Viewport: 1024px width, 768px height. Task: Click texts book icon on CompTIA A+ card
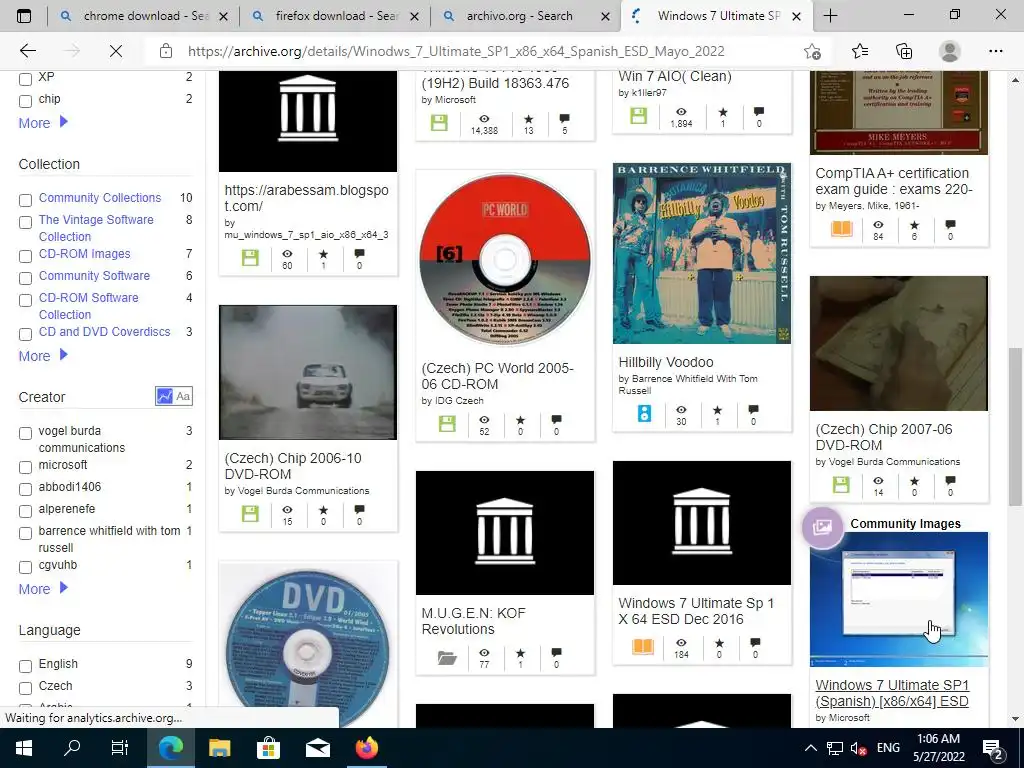point(842,229)
